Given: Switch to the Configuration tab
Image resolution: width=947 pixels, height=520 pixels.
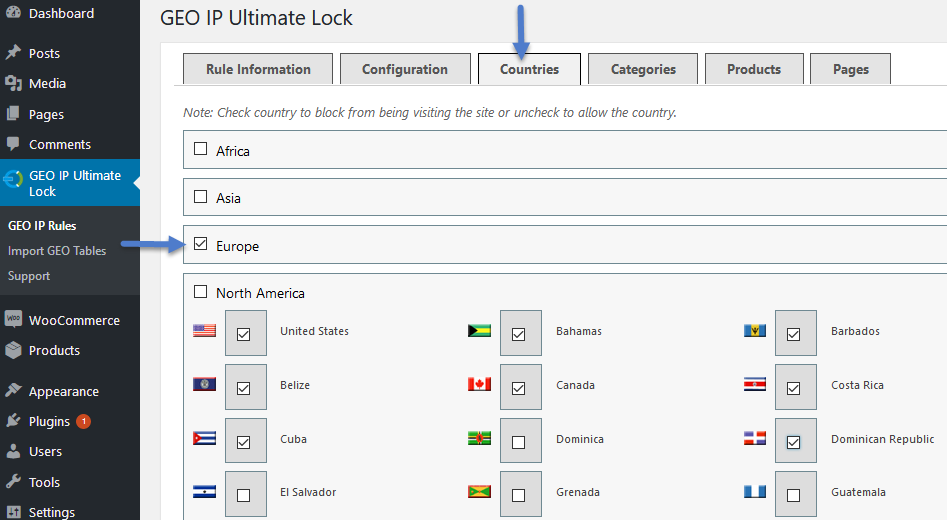Looking at the screenshot, I should (405, 69).
